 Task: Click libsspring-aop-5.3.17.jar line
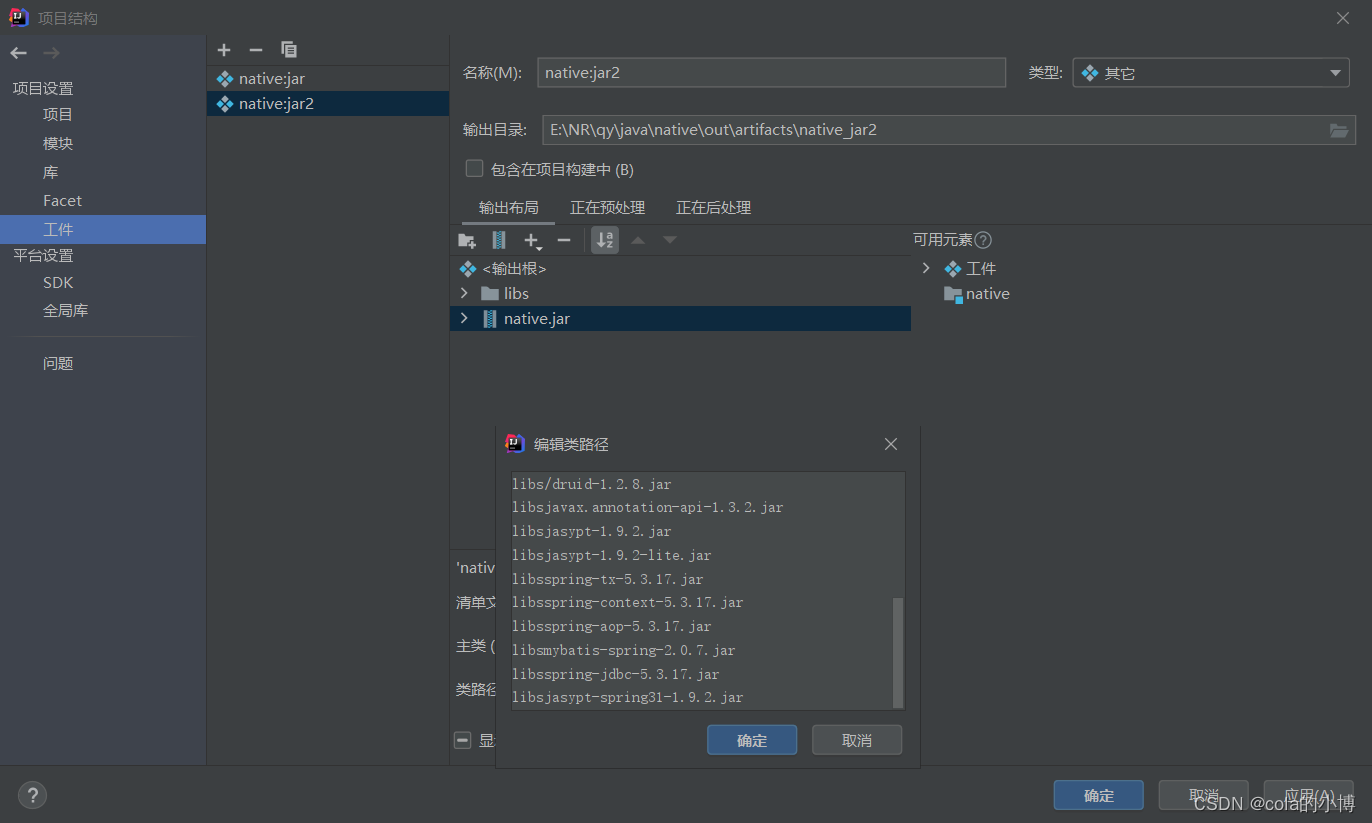pyautogui.click(x=612, y=627)
